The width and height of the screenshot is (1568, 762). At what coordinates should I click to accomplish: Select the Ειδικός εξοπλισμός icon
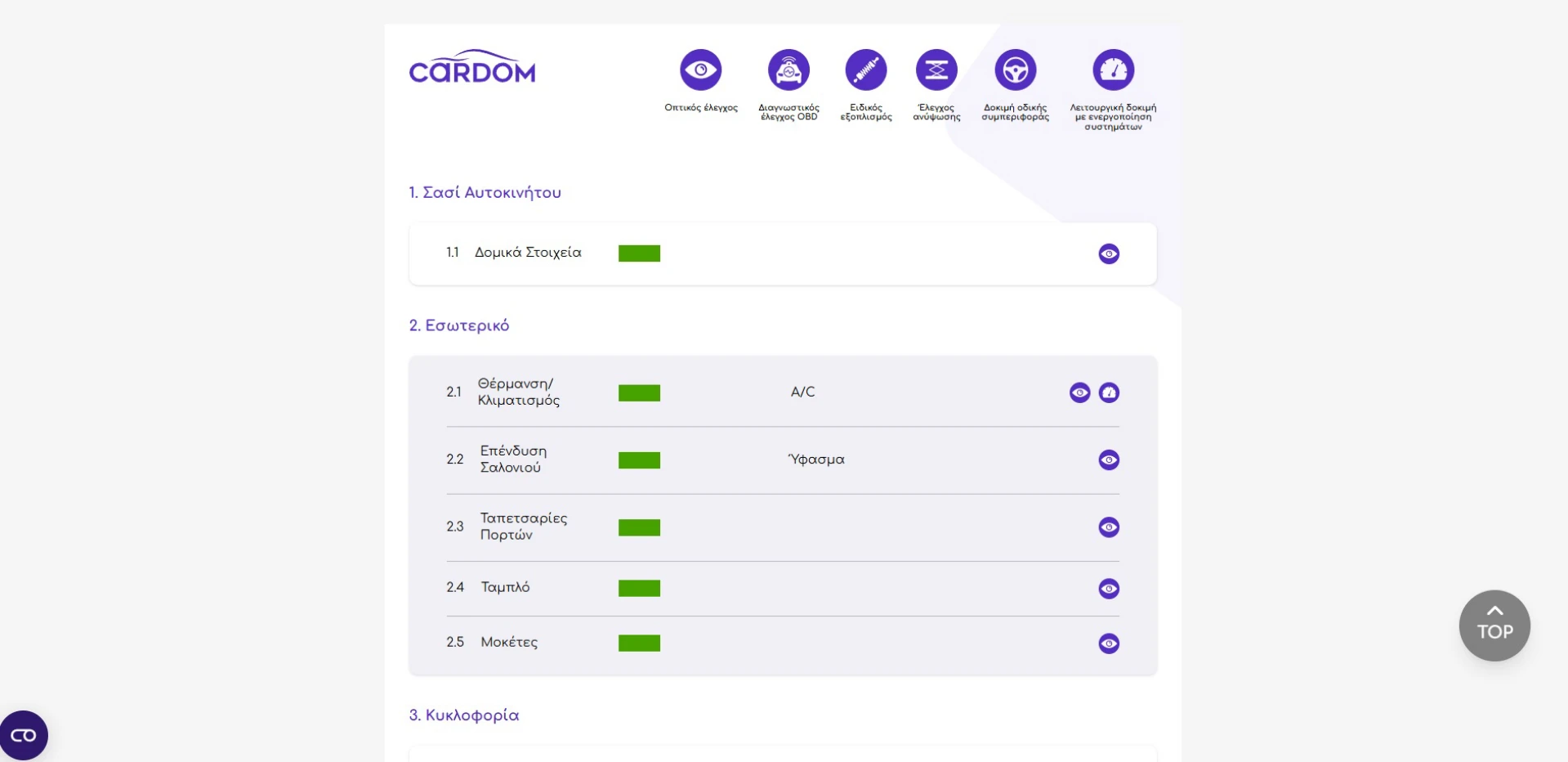pos(865,70)
